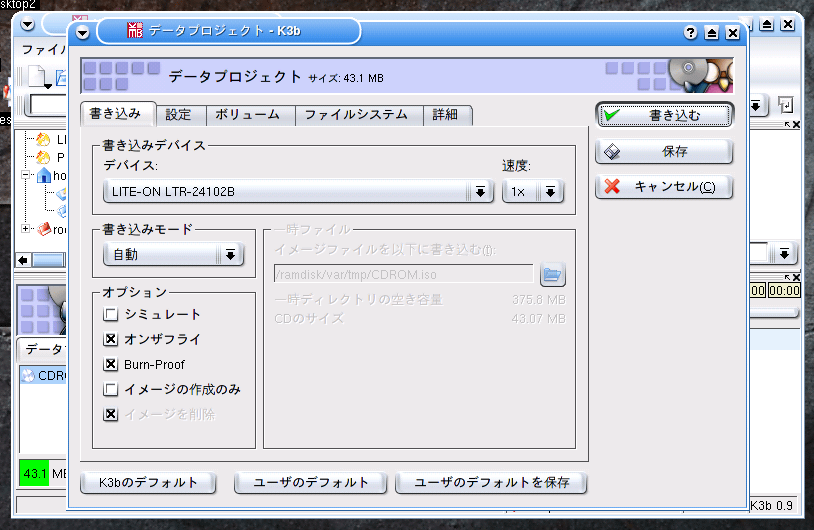Screen dimensions: 814x530
Task: Click the K3b 0.9 status bar text
Action: [771, 505]
